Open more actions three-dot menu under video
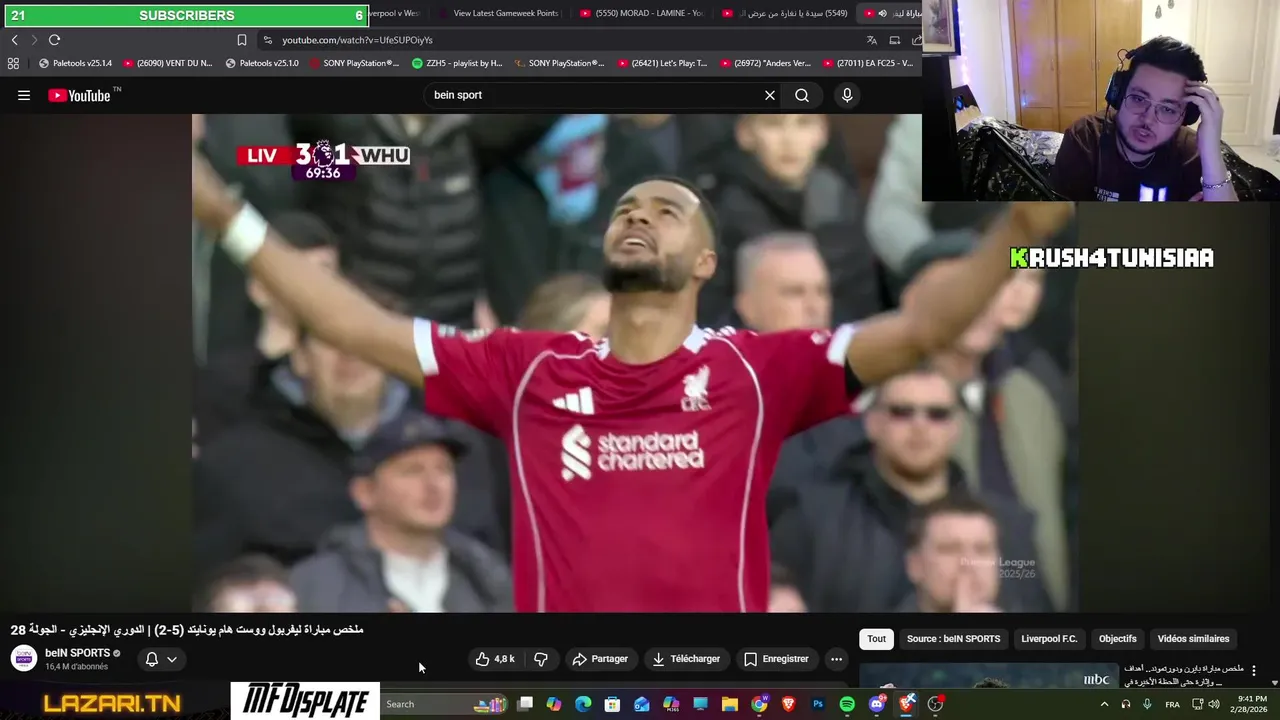The height and width of the screenshot is (720, 1280). (x=836, y=659)
